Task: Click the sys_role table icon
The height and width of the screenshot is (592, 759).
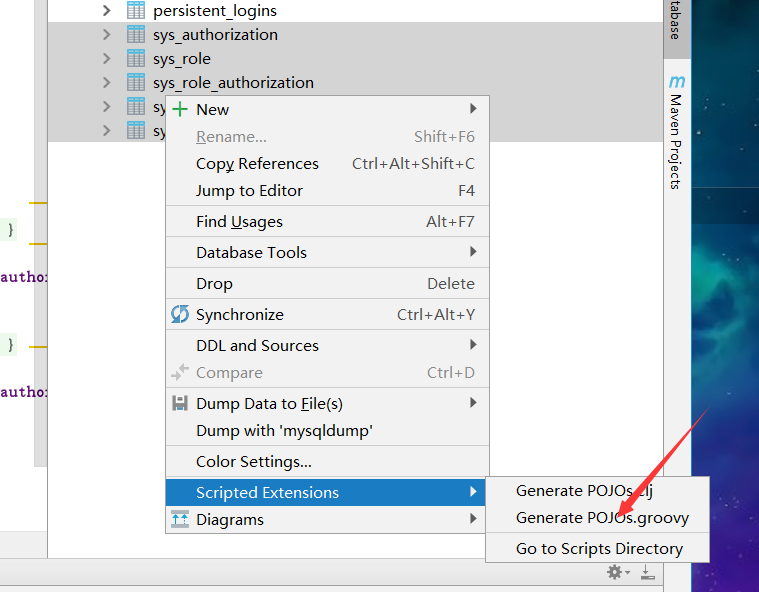Action: (x=136, y=59)
